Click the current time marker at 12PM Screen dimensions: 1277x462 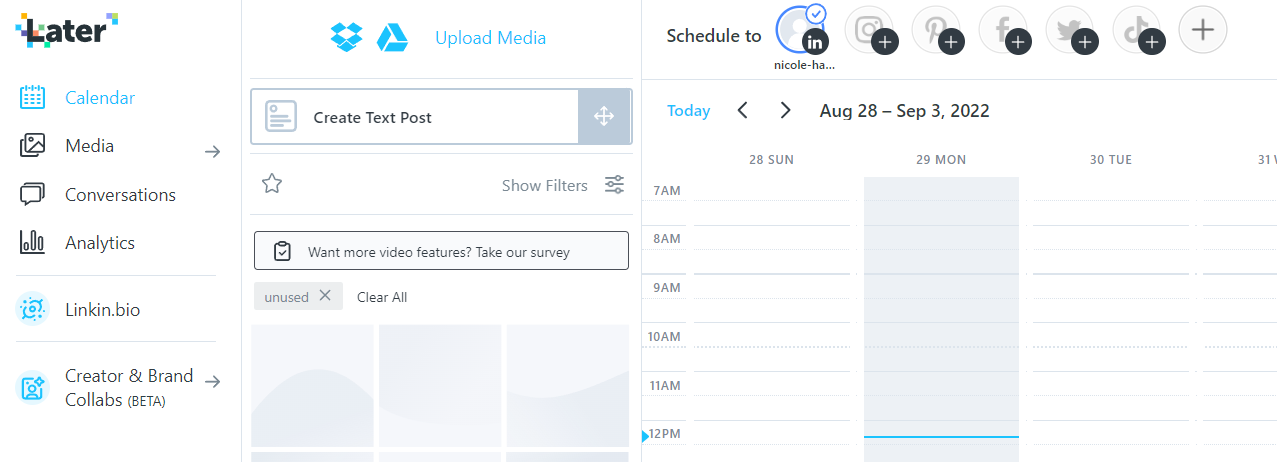(645, 436)
